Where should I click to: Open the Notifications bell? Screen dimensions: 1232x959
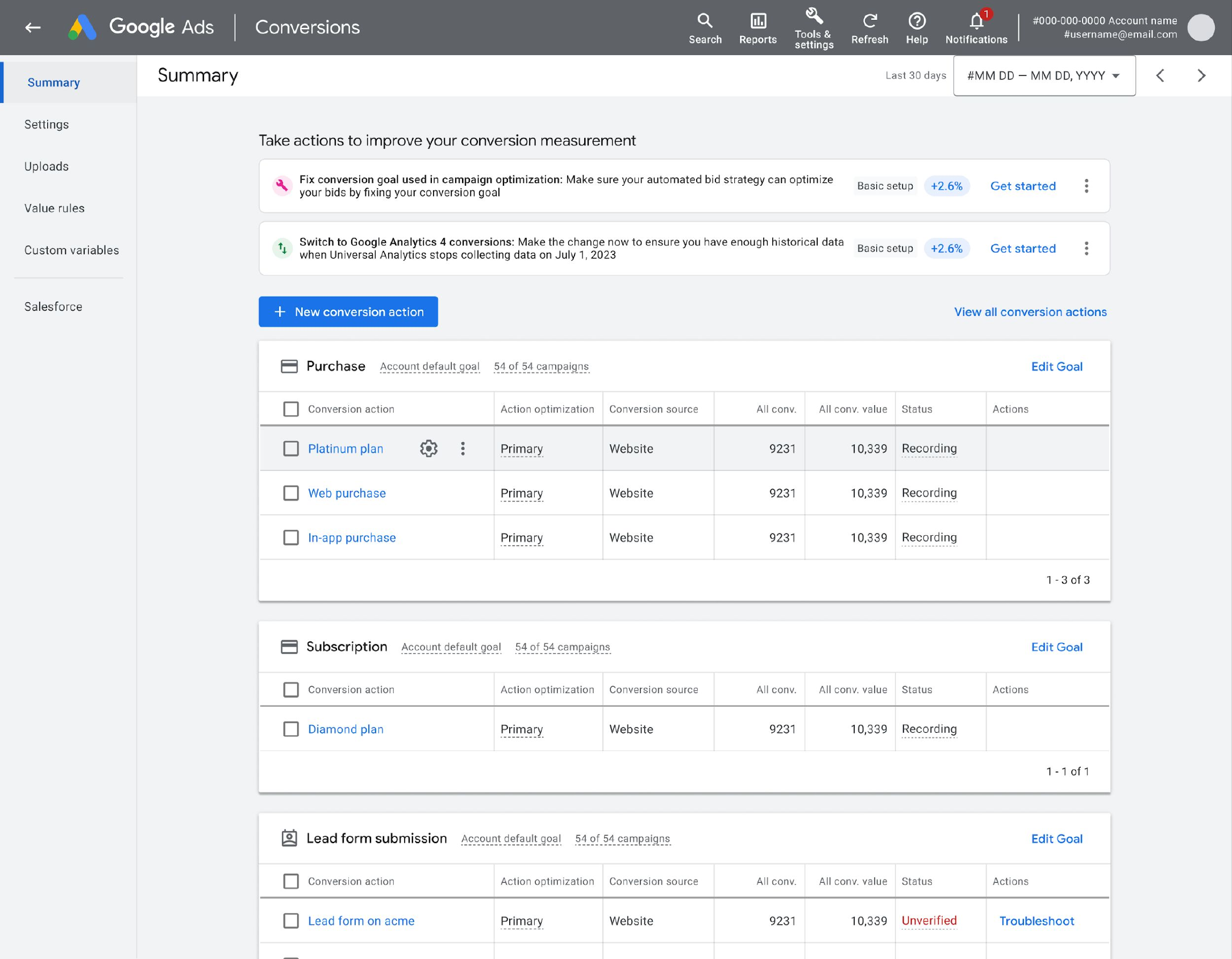[x=976, y=28]
